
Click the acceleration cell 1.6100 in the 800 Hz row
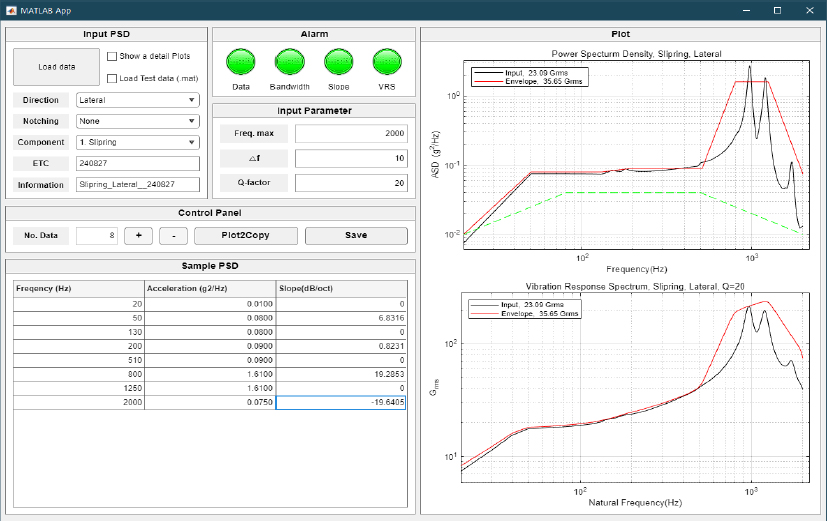[x=210, y=374]
